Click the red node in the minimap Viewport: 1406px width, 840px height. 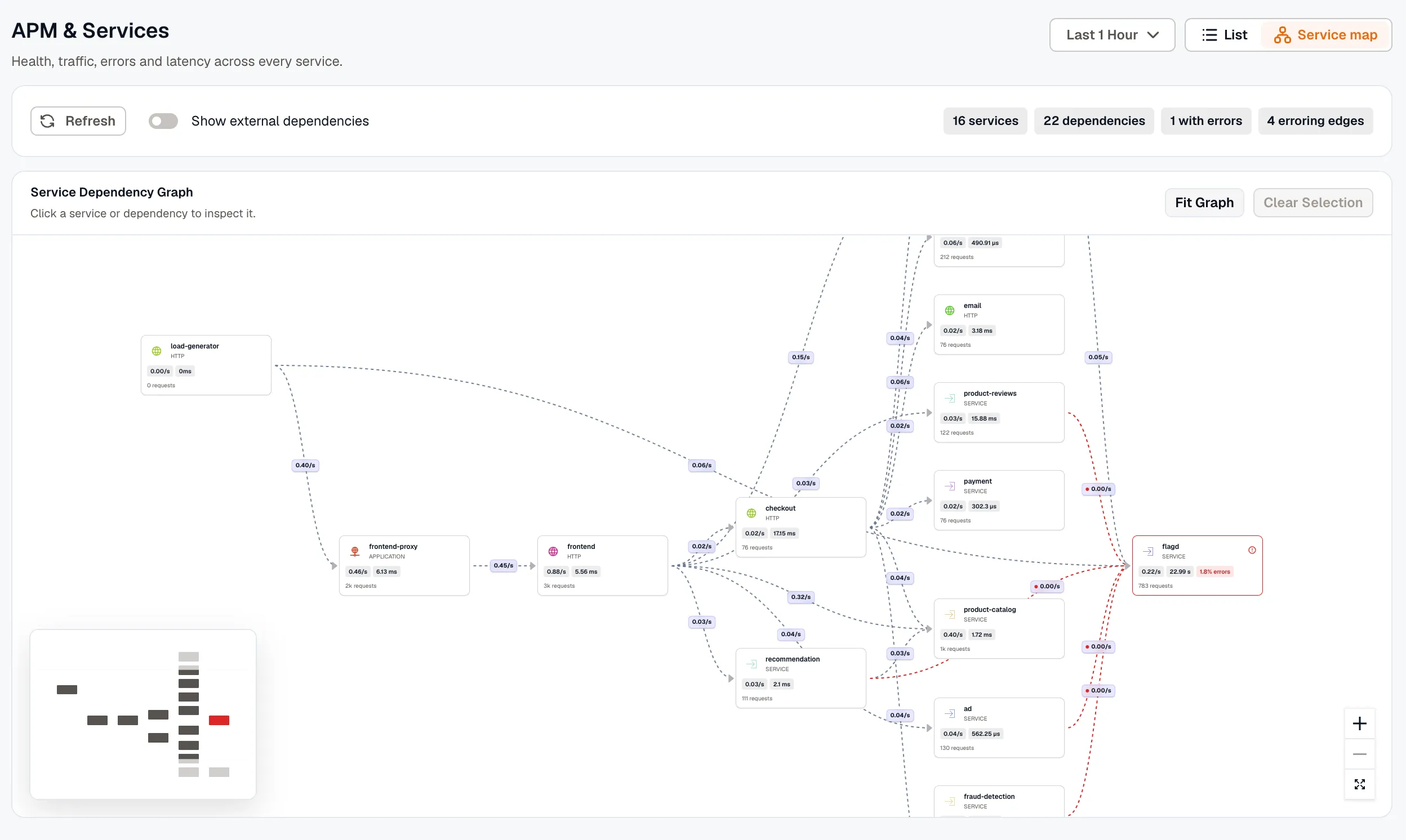pyautogui.click(x=219, y=720)
